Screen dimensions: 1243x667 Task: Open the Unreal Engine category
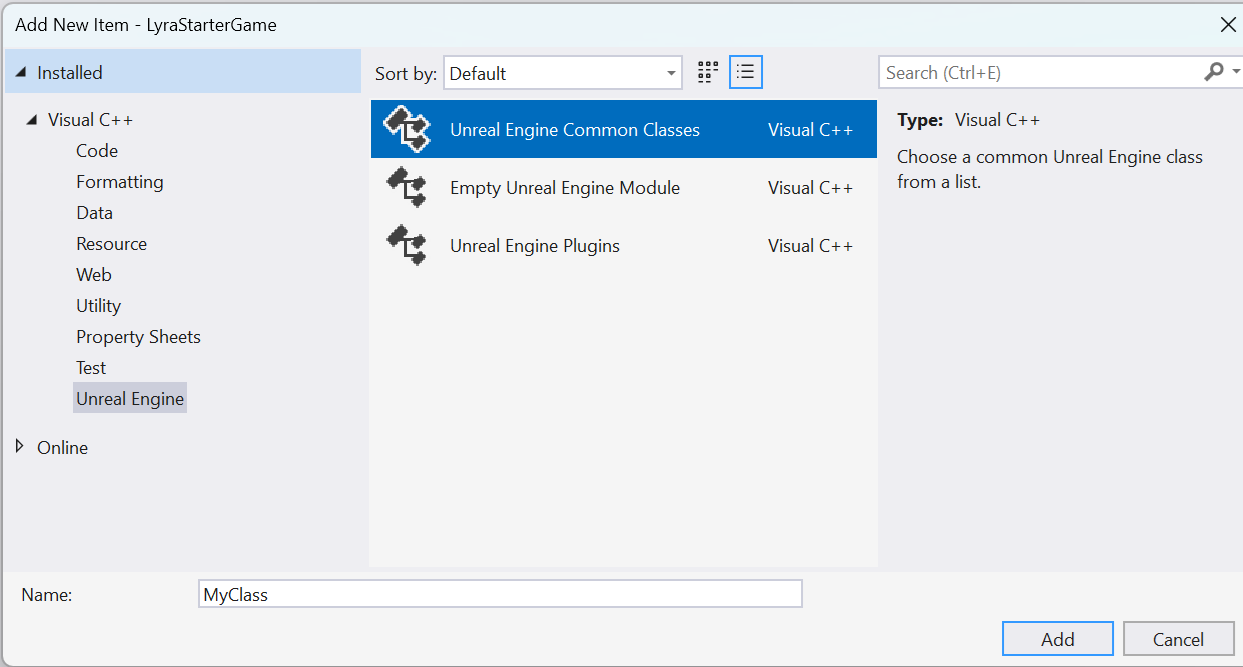129,398
